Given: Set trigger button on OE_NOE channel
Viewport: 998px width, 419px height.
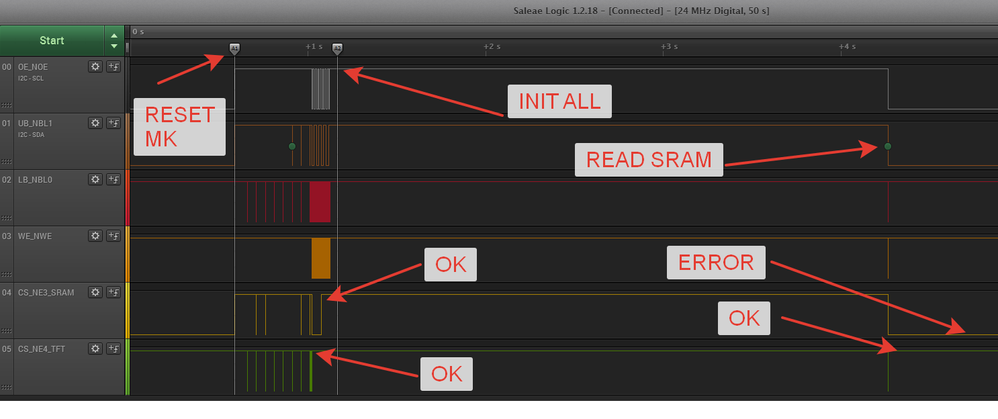Looking at the screenshot, I should click(113, 67).
